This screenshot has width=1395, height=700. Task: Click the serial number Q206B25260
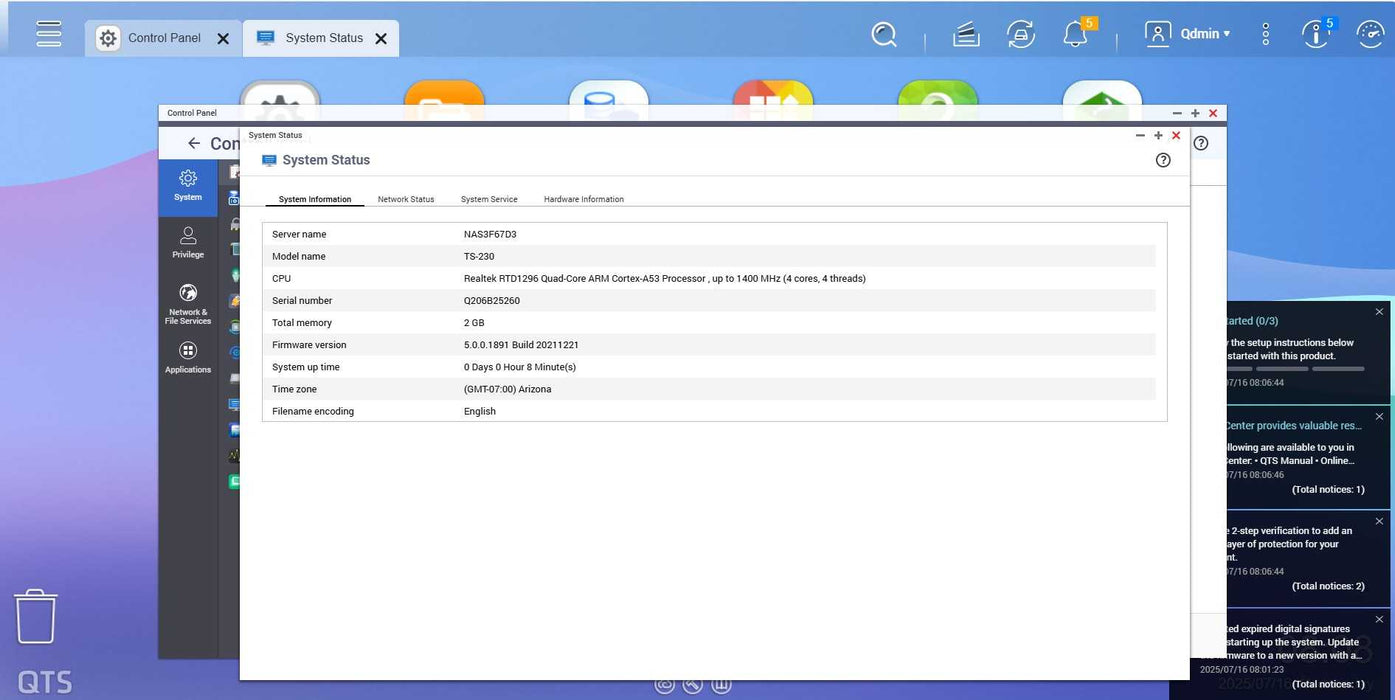[x=492, y=300]
